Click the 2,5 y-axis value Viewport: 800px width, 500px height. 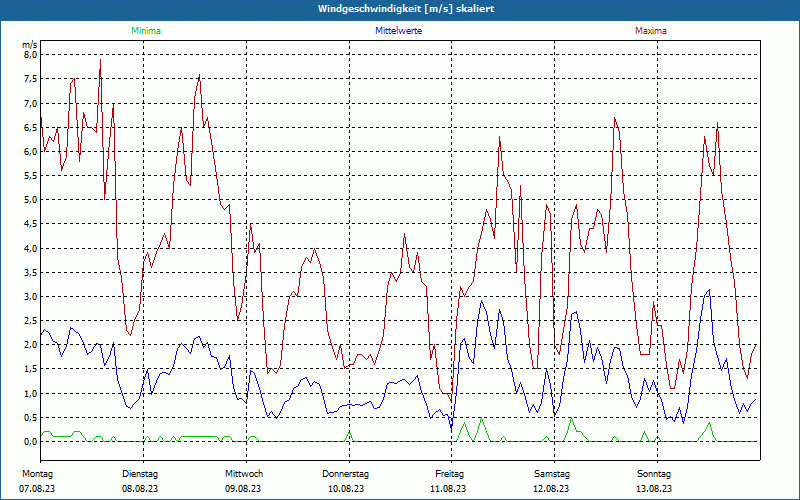31,321
